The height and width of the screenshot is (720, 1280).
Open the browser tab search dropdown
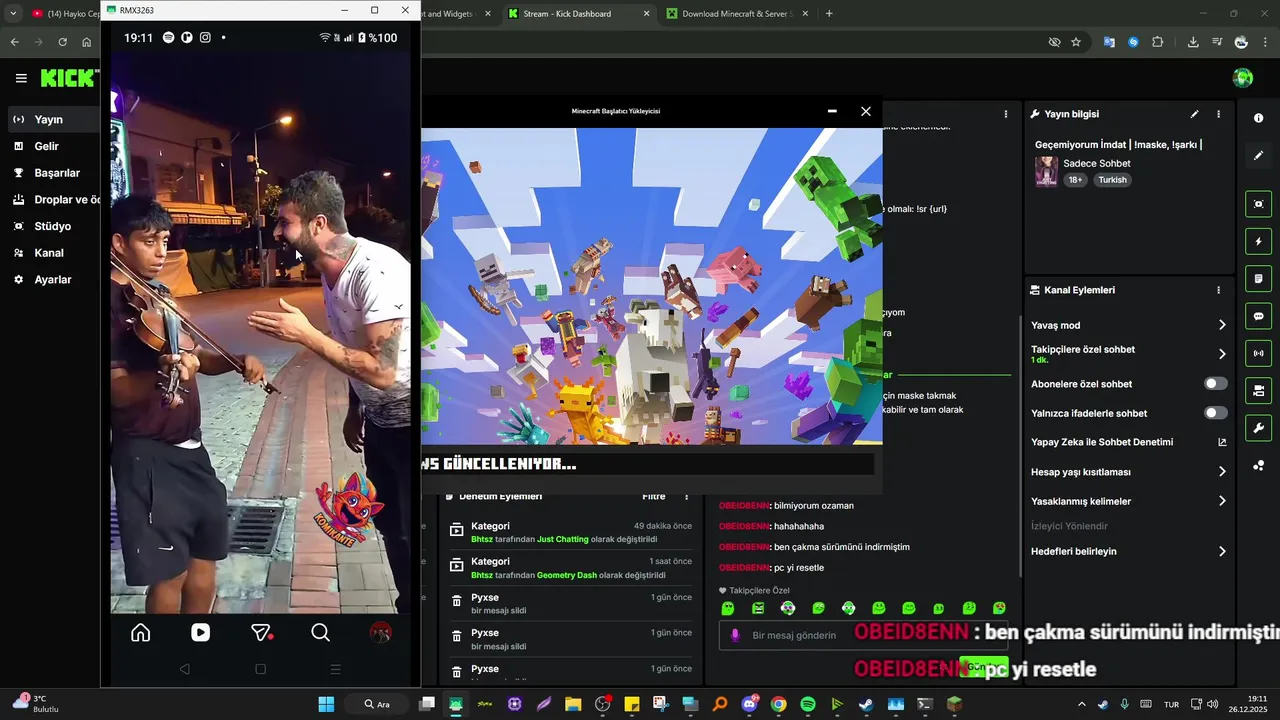tap(13, 14)
